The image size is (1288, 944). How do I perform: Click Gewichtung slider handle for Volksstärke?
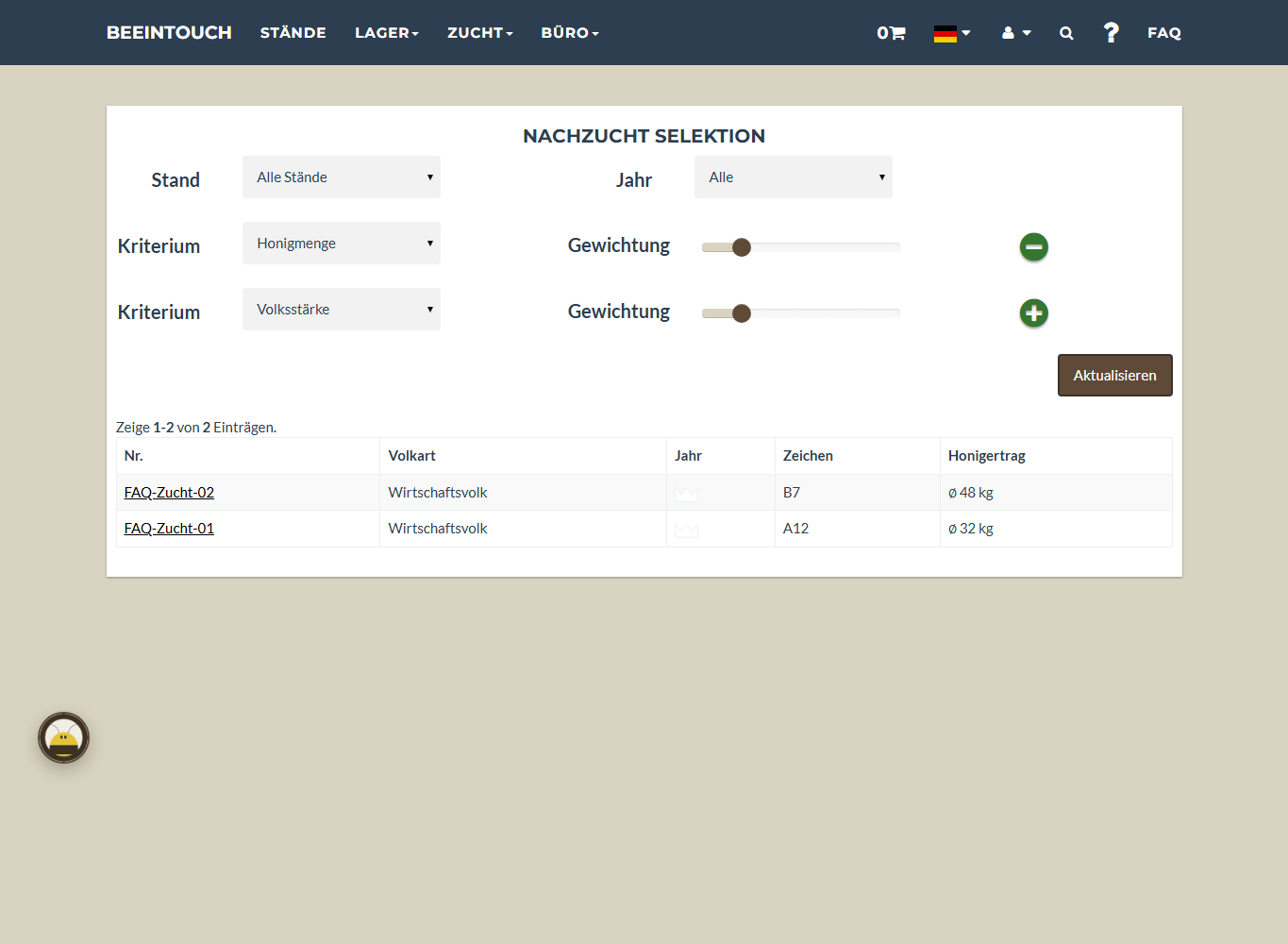742,313
